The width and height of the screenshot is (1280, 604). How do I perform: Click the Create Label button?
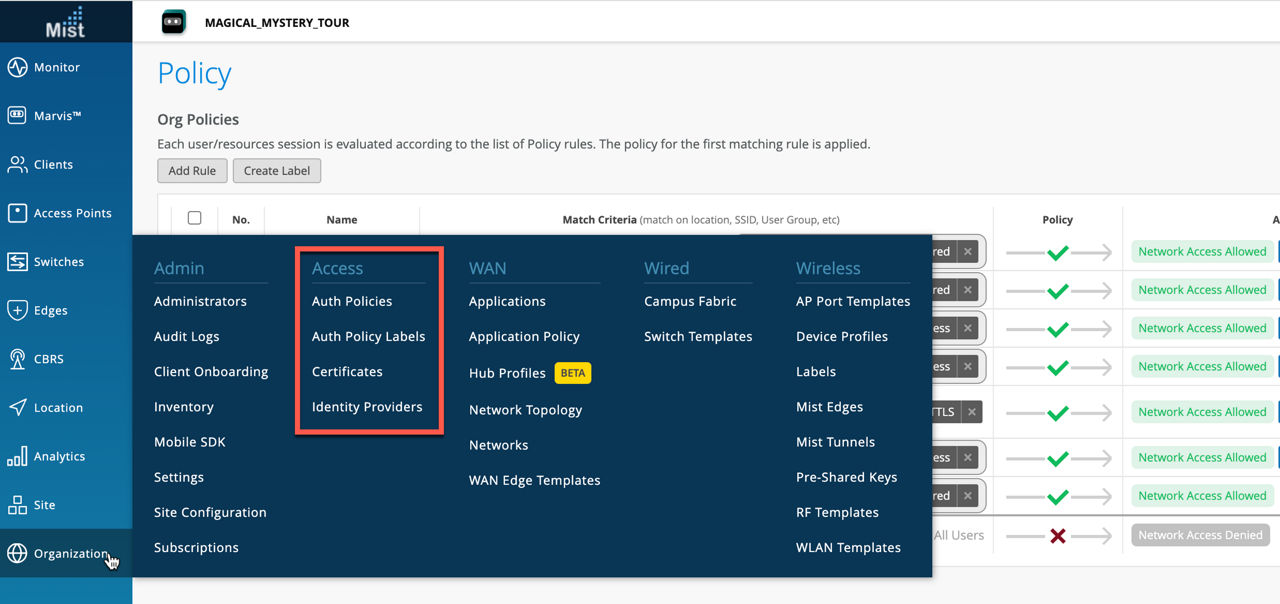[x=277, y=171]
